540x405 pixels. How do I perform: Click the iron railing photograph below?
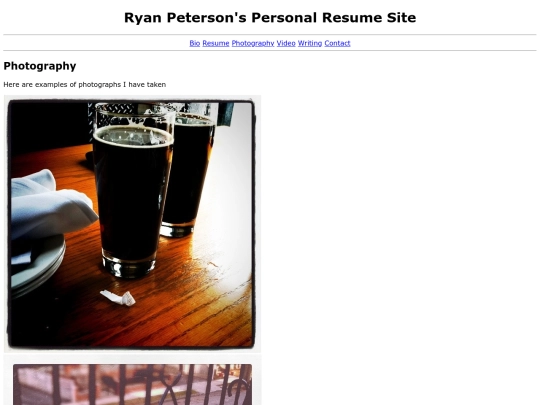(132, 383)
